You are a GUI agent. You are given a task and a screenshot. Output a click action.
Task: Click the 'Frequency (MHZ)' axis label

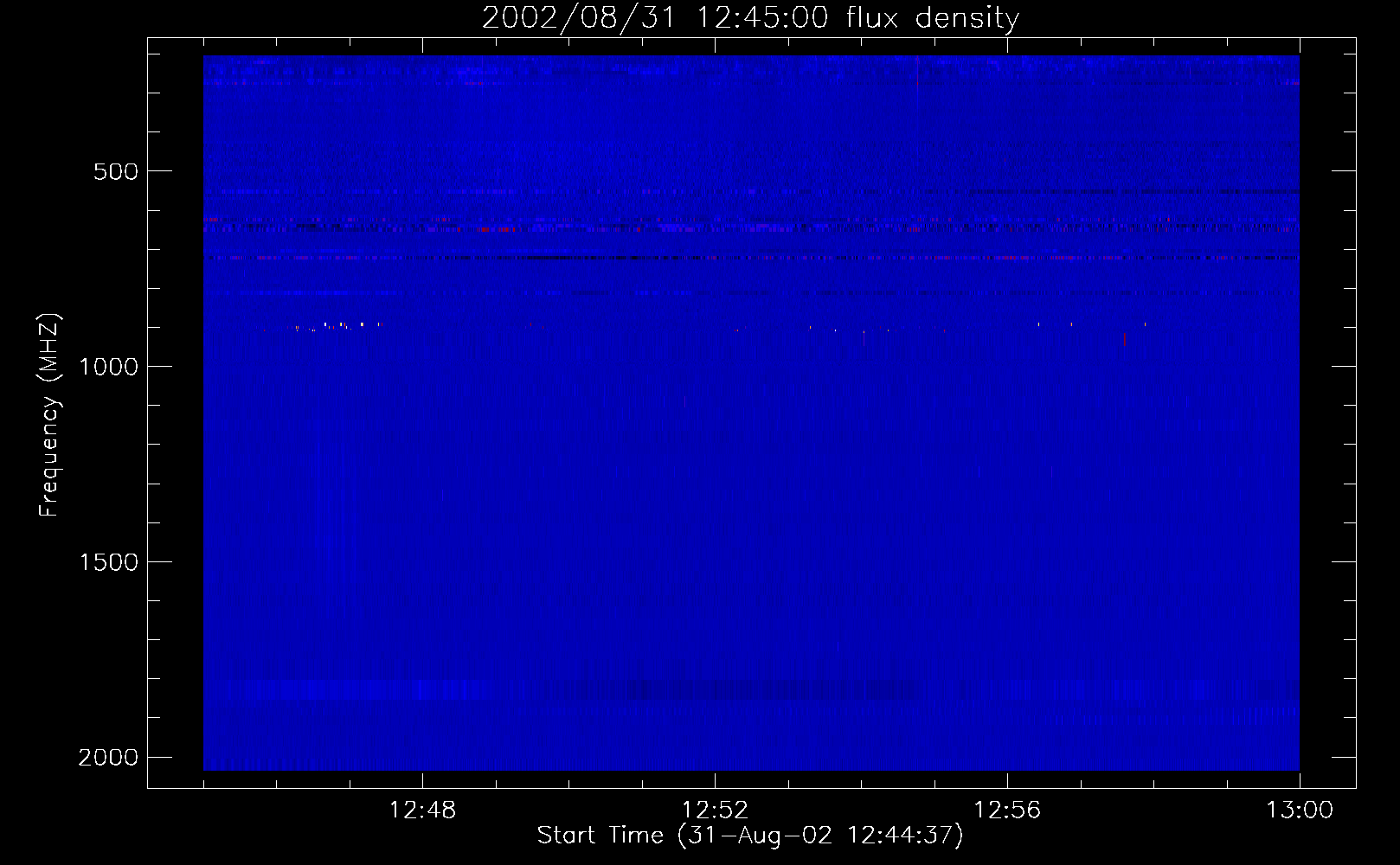click(49, 415)
